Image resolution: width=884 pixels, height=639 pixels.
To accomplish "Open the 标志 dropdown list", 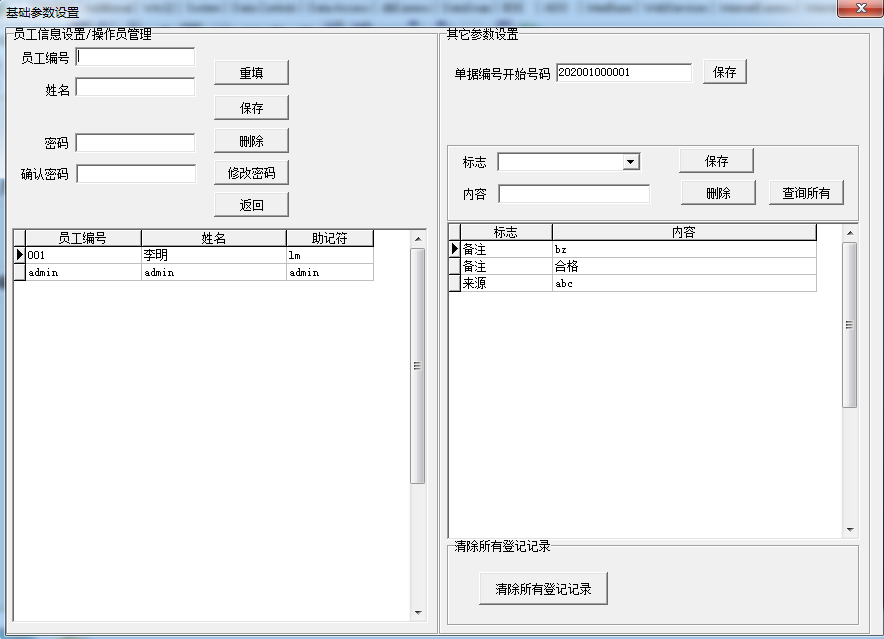I will click(631, 162).
